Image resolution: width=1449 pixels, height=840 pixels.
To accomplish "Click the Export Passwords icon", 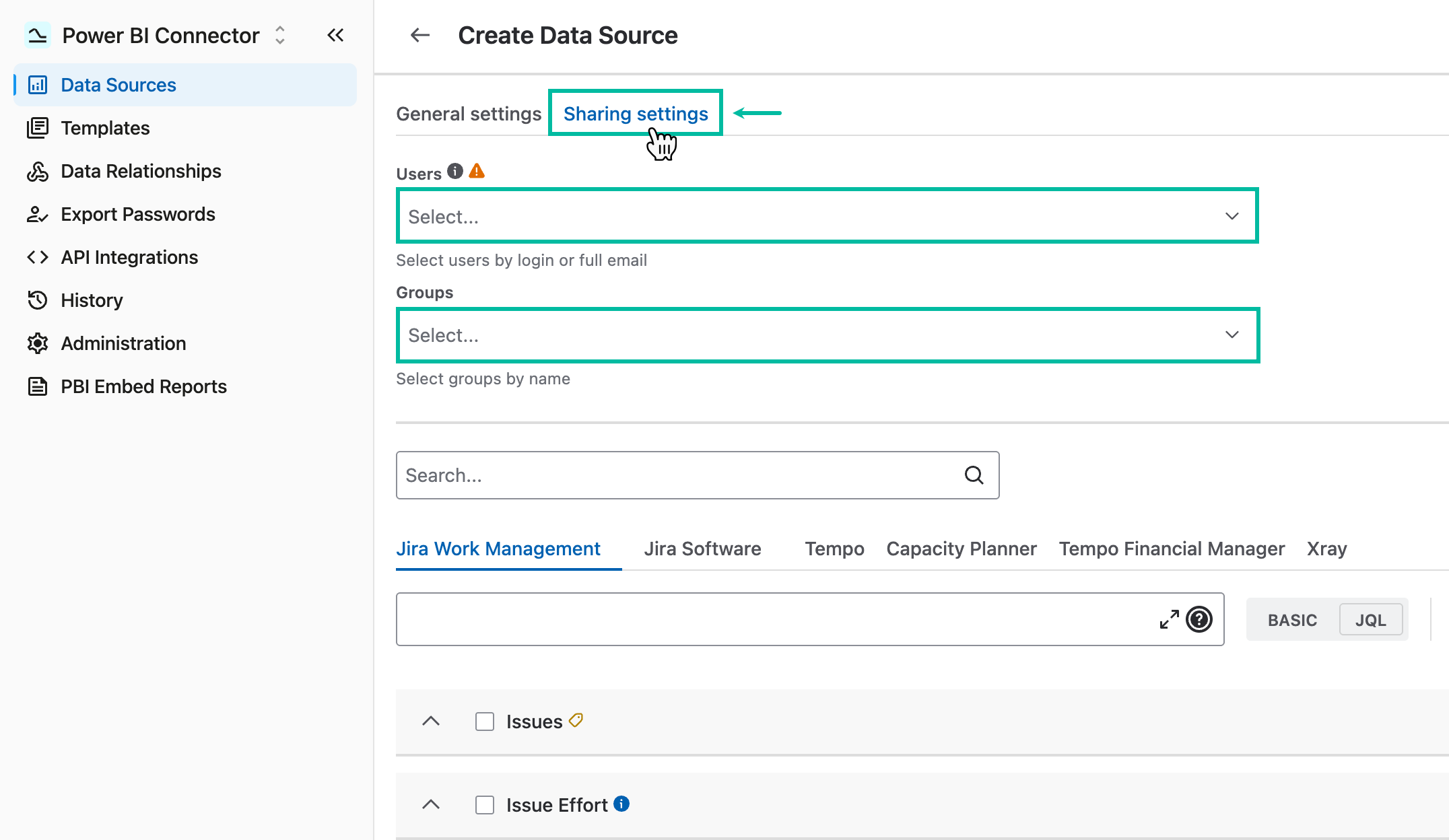I will coord(38,214).
